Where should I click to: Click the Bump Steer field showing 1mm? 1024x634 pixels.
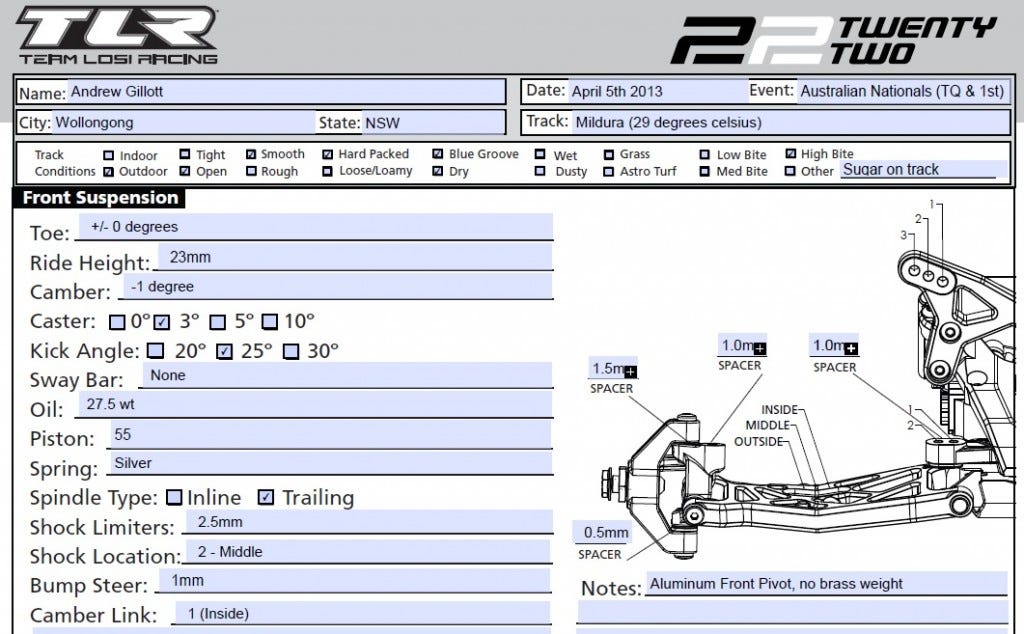355,581
